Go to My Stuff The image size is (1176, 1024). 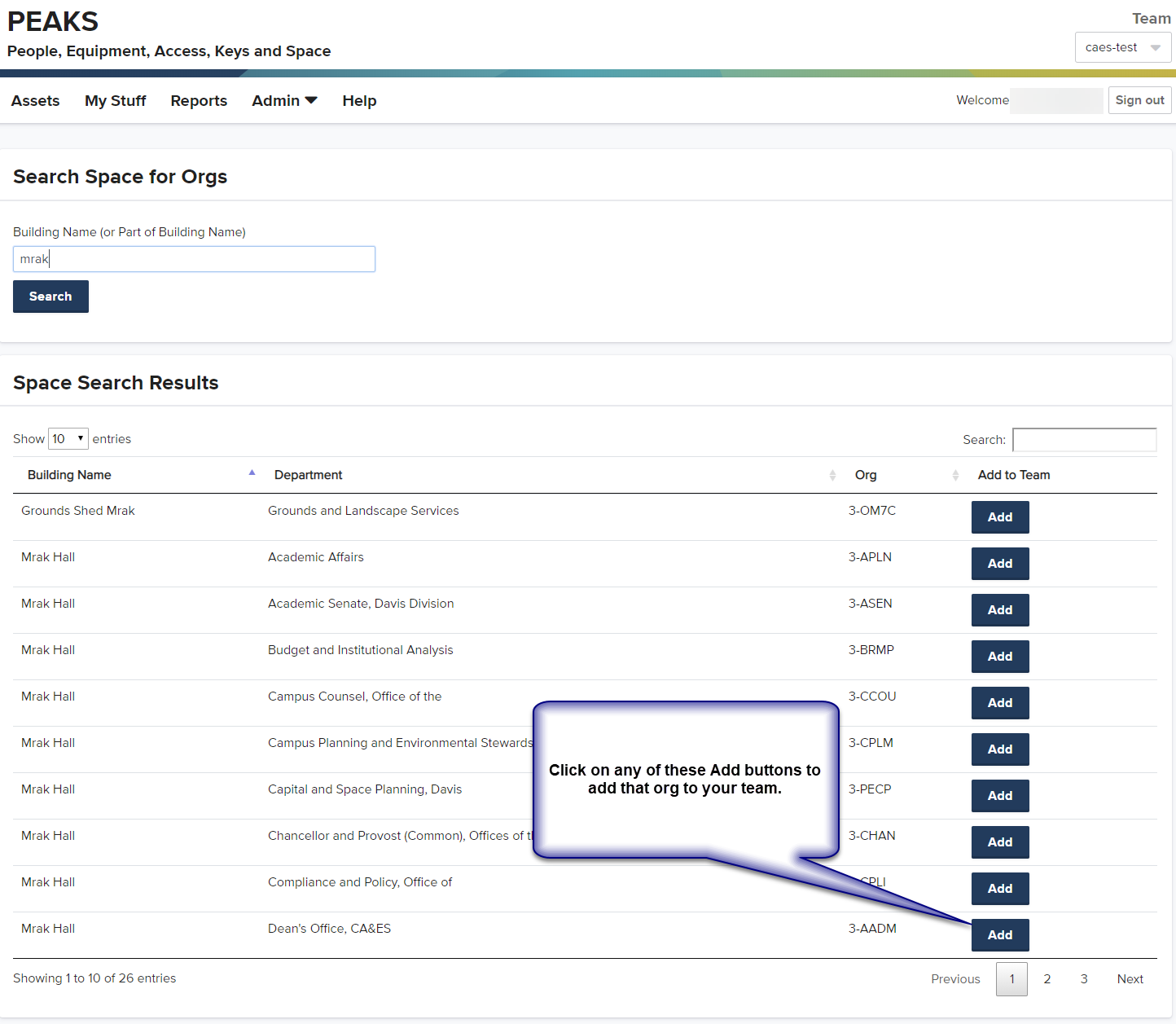pos(115,101)
